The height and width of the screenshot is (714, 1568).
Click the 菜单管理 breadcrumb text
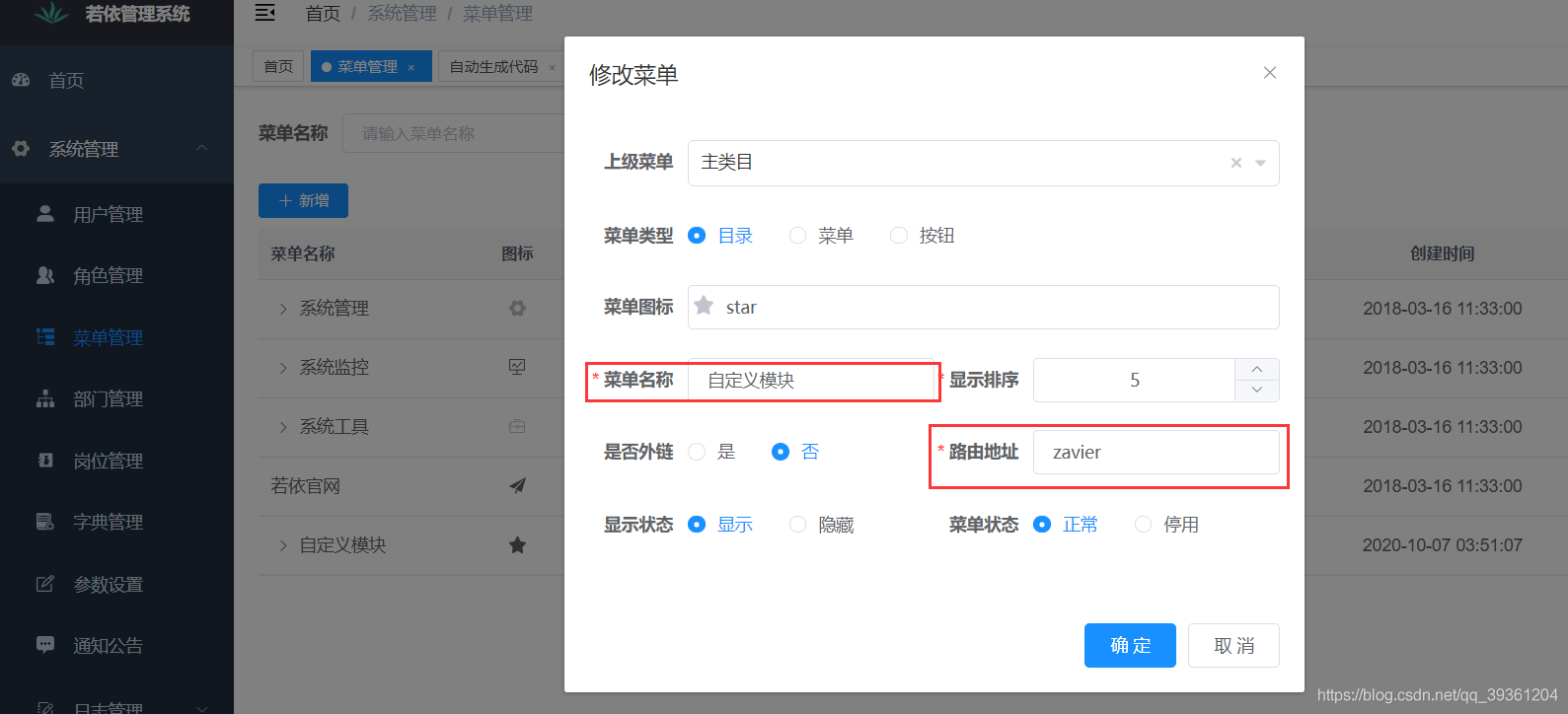click(497, 14)
